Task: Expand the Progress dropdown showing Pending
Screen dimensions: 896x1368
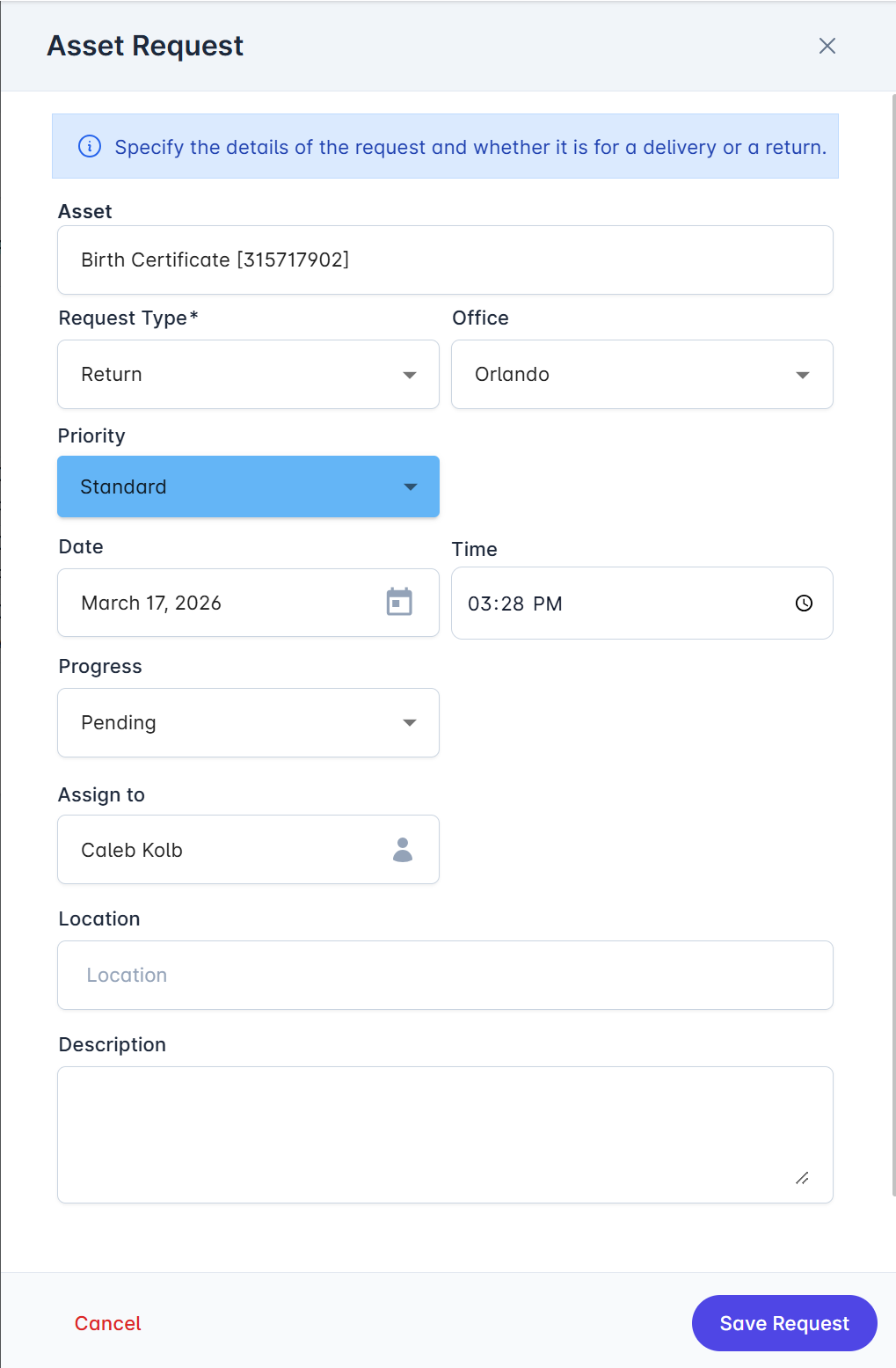Action: click(x=248, y=723)
